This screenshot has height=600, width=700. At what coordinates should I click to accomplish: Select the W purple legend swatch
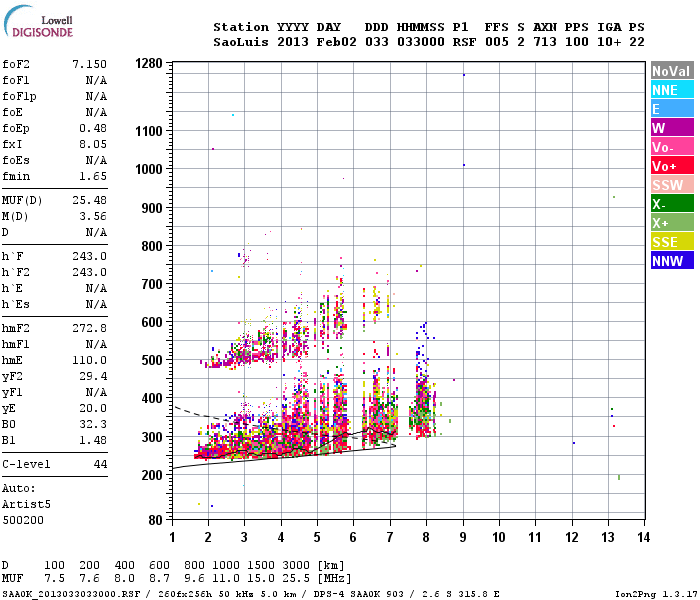pos(672,128)
